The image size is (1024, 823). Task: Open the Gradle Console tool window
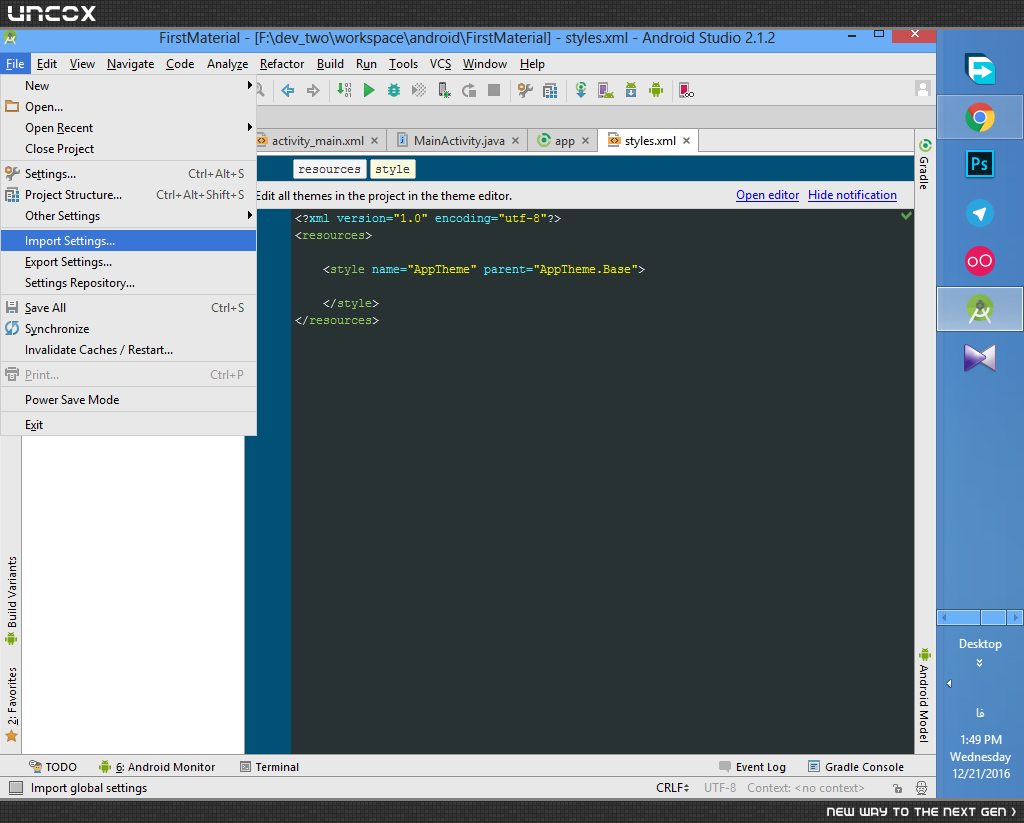[x=856, y=767]
